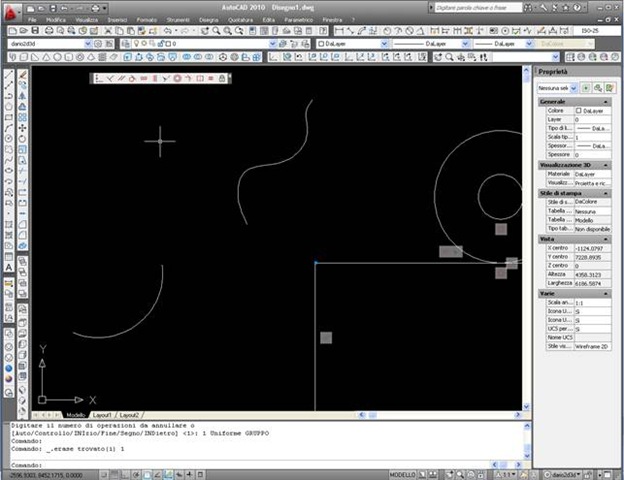624x480 pixels.
Task: Open the color control DaLayer dropdown
Action: 384,44
